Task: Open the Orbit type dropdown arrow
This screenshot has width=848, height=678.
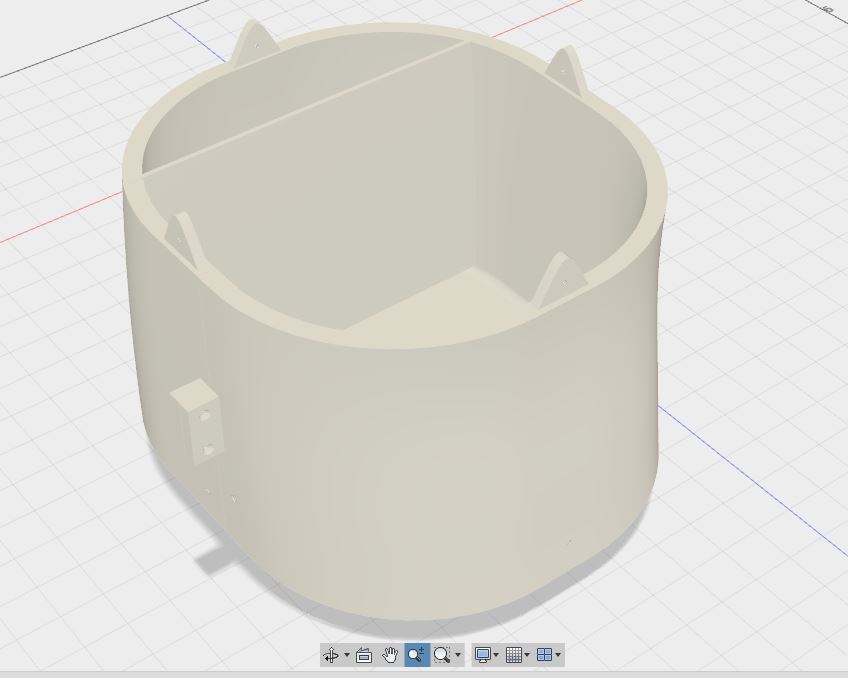Action: [x=347, y=655]
